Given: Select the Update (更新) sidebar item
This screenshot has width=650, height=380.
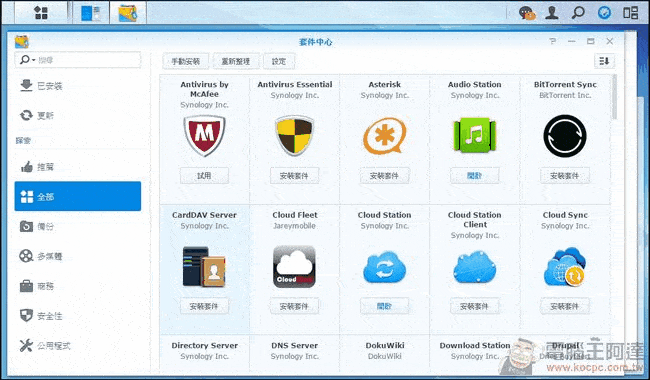Looking at the screenshot, I should [x=78, y=115].
